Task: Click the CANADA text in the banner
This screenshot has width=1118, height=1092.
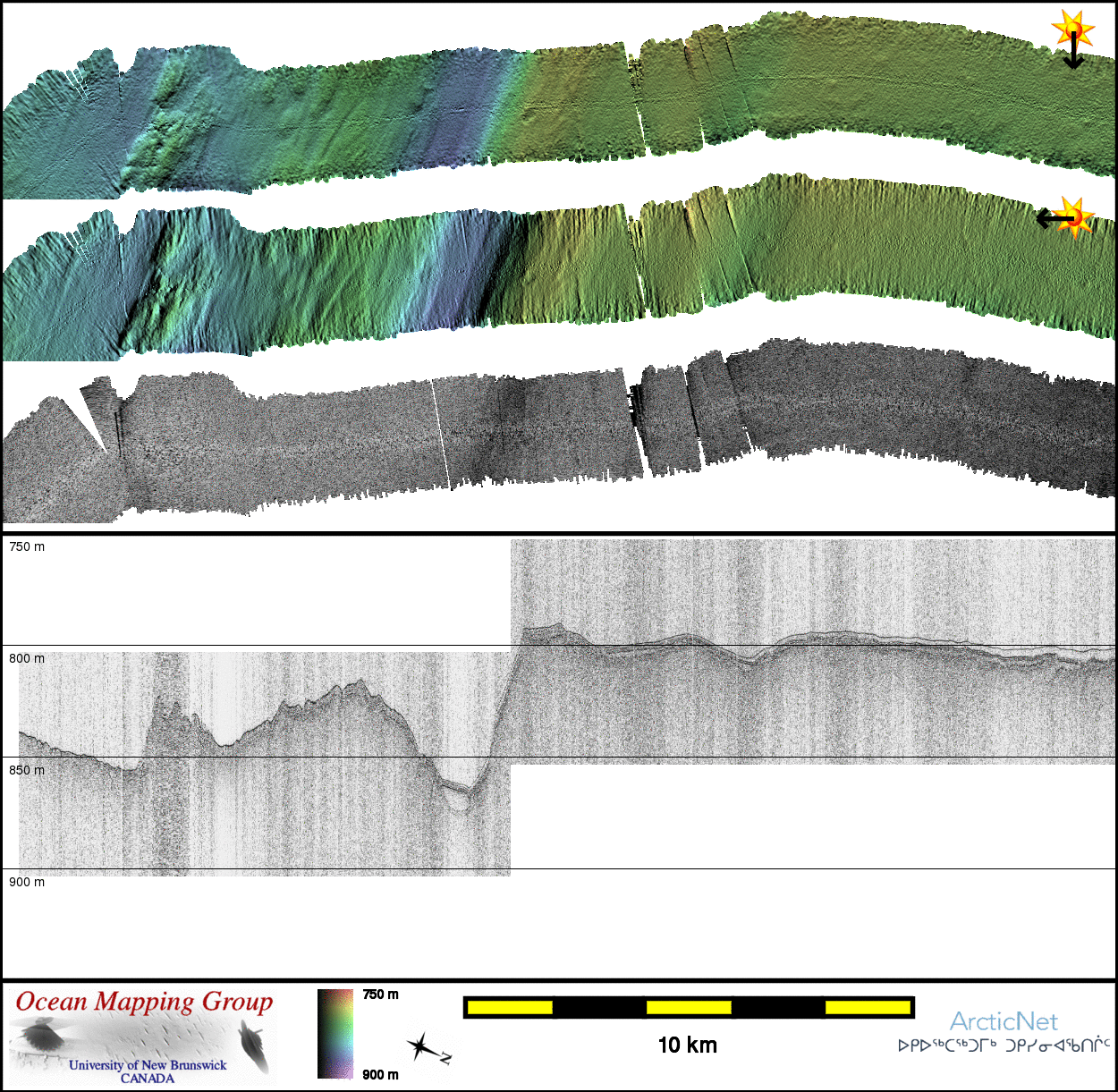Action: pyautogui.click(x=148, y=1079)
